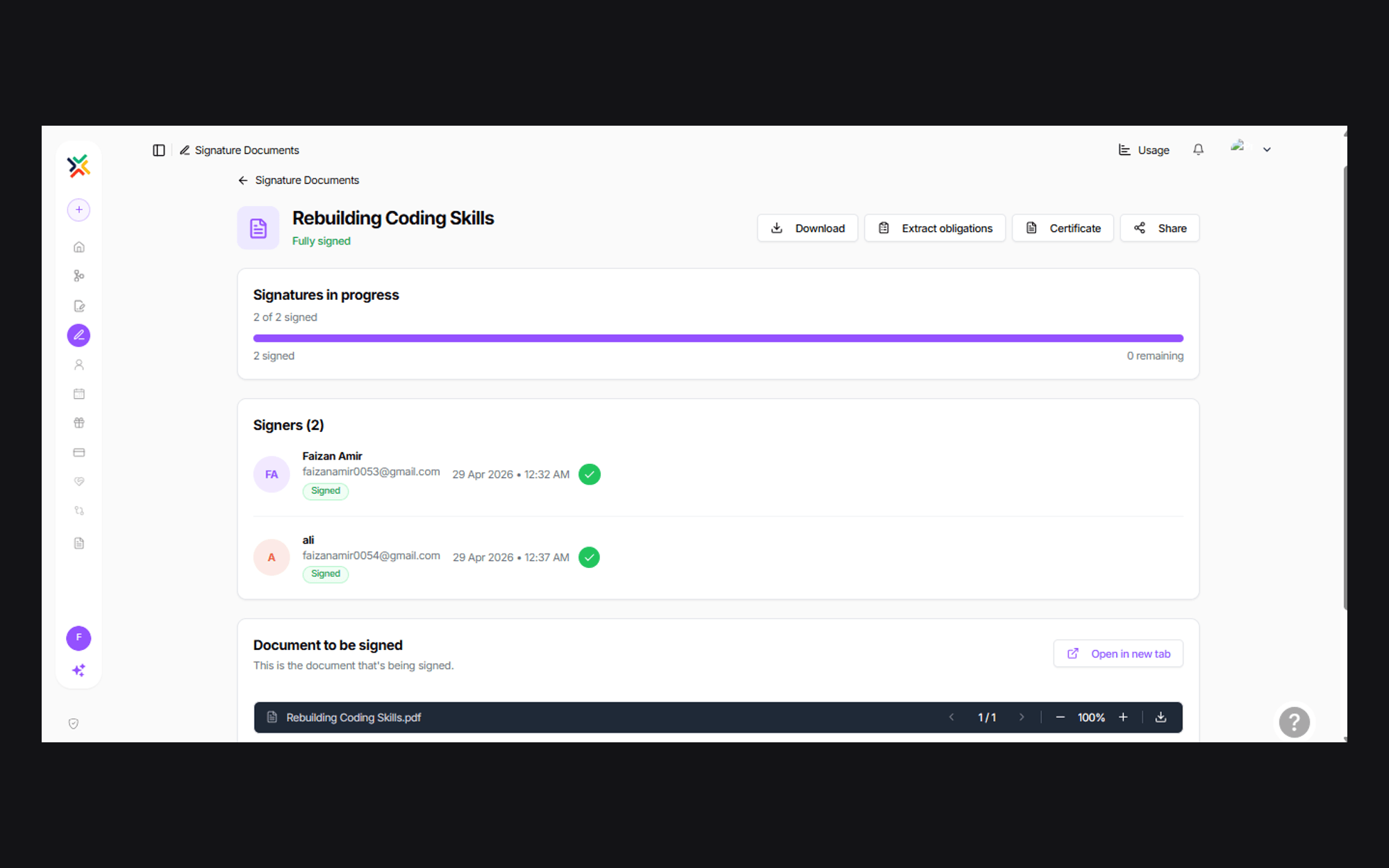Viewport: 1389px width, 868px height.
Task: Go to previous page in PDF viewer
Action: [x=951, y=717]
